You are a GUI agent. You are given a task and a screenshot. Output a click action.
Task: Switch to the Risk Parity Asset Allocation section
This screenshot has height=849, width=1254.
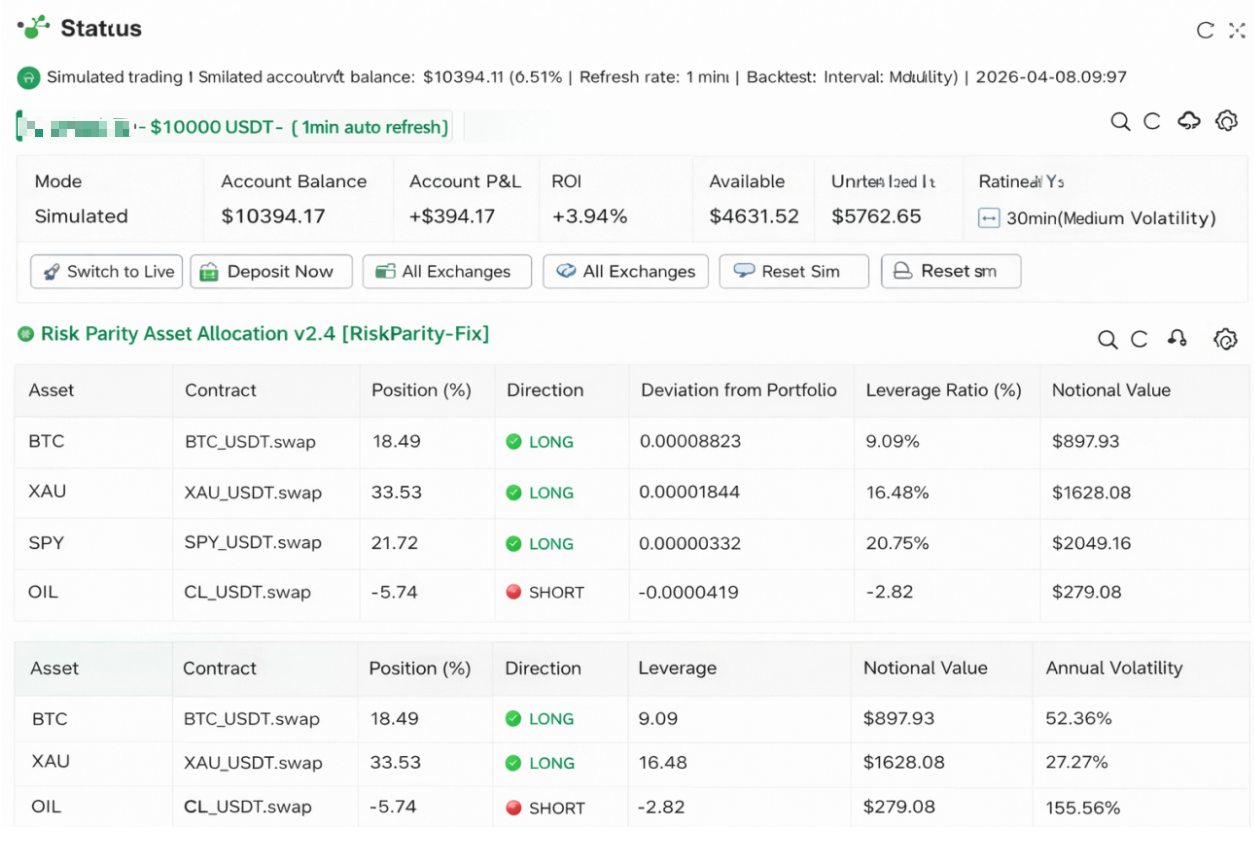(x=252, y=334)
